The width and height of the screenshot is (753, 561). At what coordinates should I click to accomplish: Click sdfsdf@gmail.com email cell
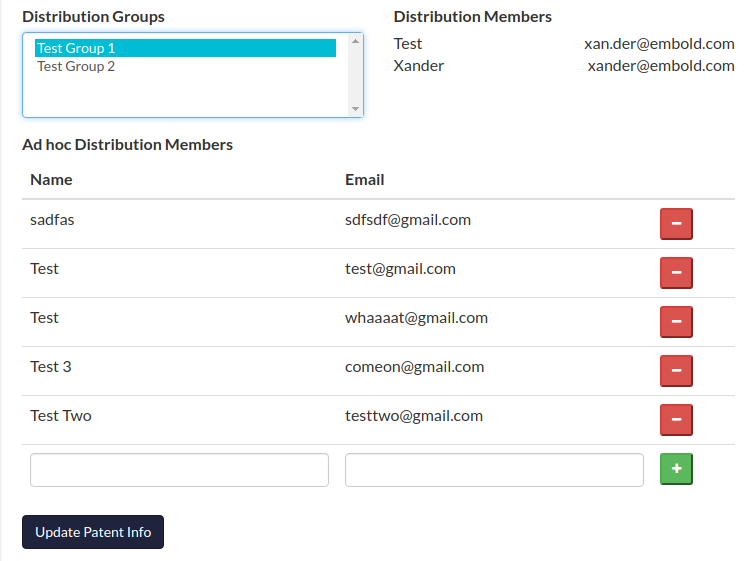408,220
